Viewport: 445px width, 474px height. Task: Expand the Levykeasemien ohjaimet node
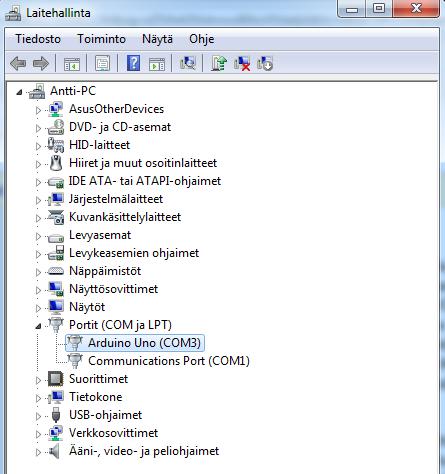click(x=38, y=254)
